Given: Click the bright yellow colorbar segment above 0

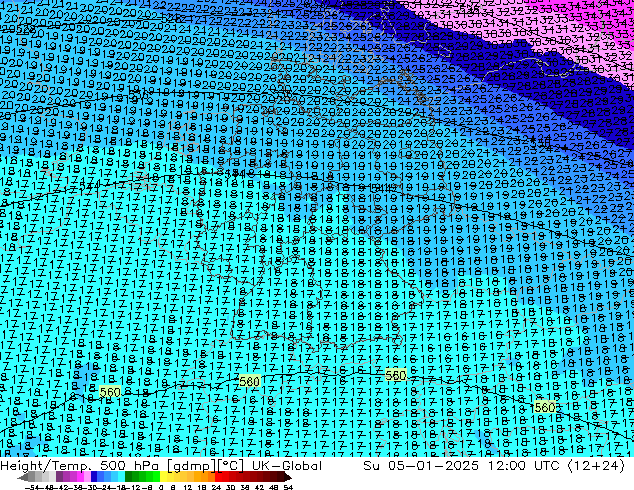Looking at the screenshot, I should coord(163,478).
